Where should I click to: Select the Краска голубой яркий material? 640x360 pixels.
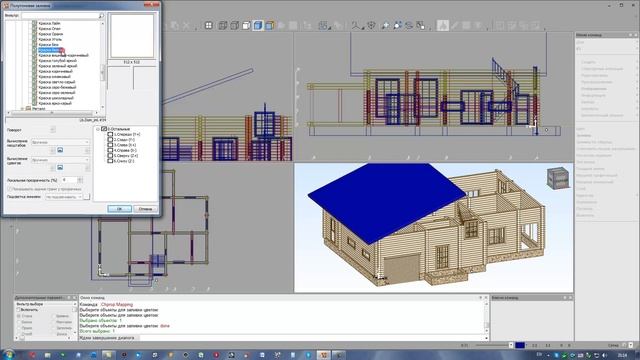click(58, 60)
